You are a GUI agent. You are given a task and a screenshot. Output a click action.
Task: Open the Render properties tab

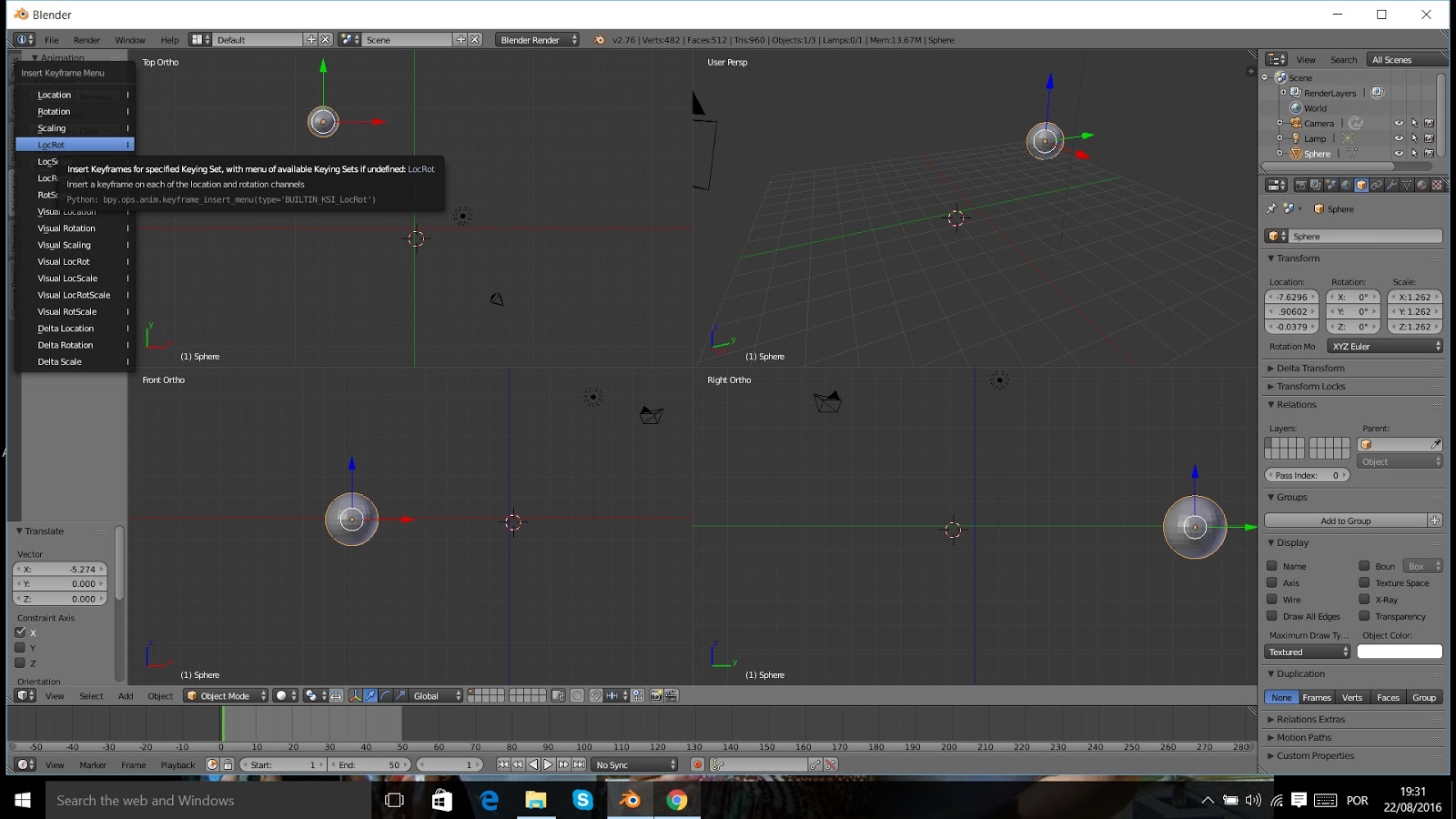pyautogui.click(x=1301, y=185)
